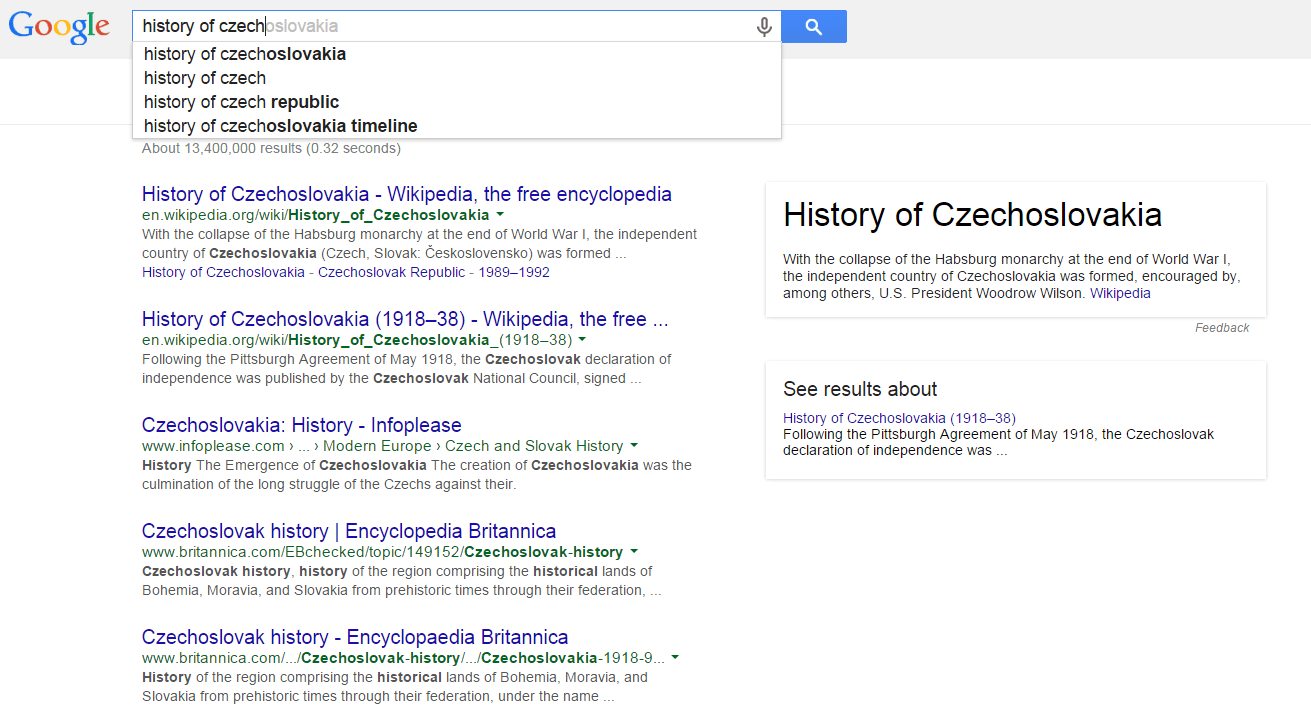Open 'Czechoslovakia: History - Infoplease' result

302,425
